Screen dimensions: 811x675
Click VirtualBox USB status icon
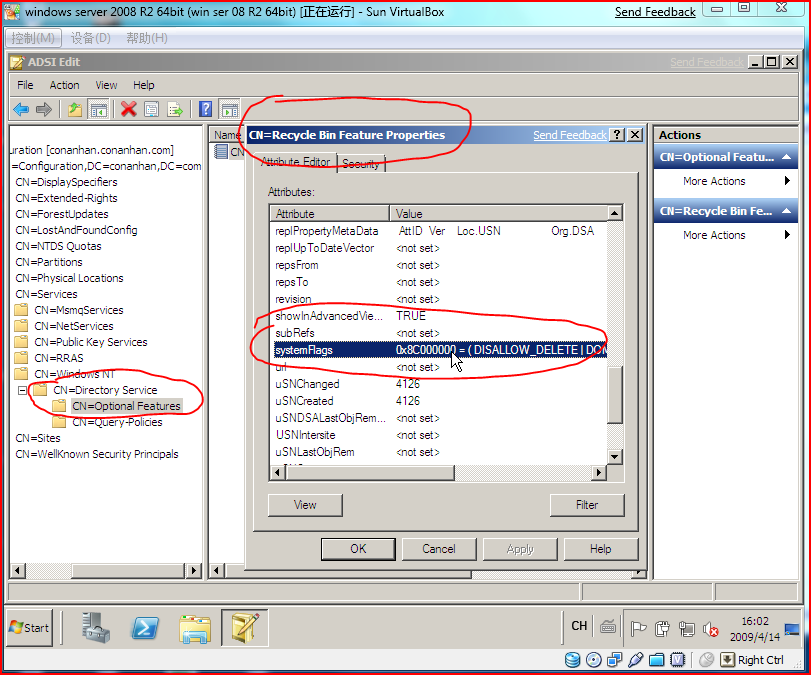pyautogui.click(x=636, y=660)
